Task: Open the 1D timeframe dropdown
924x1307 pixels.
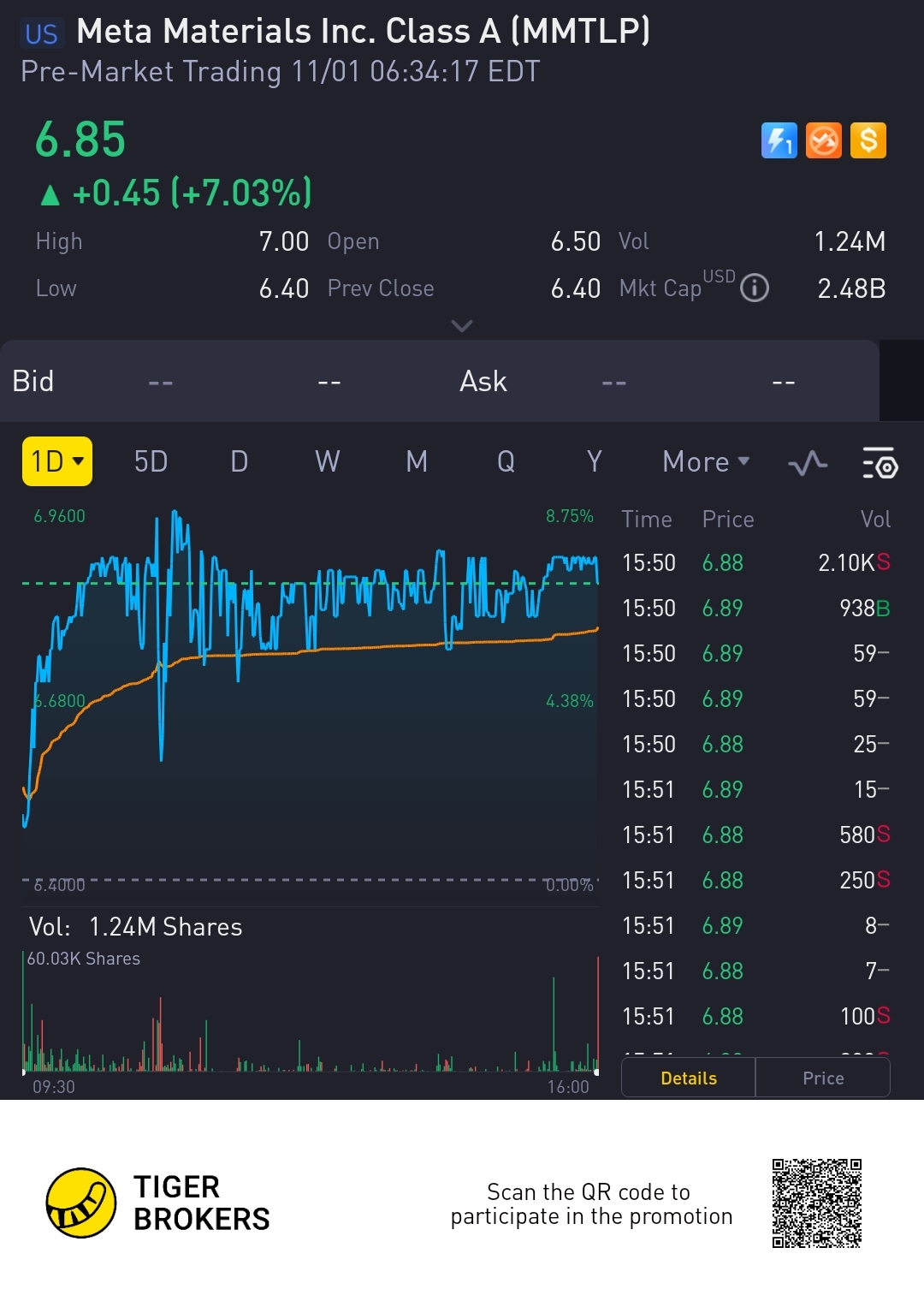Action: tap(57, 462)
